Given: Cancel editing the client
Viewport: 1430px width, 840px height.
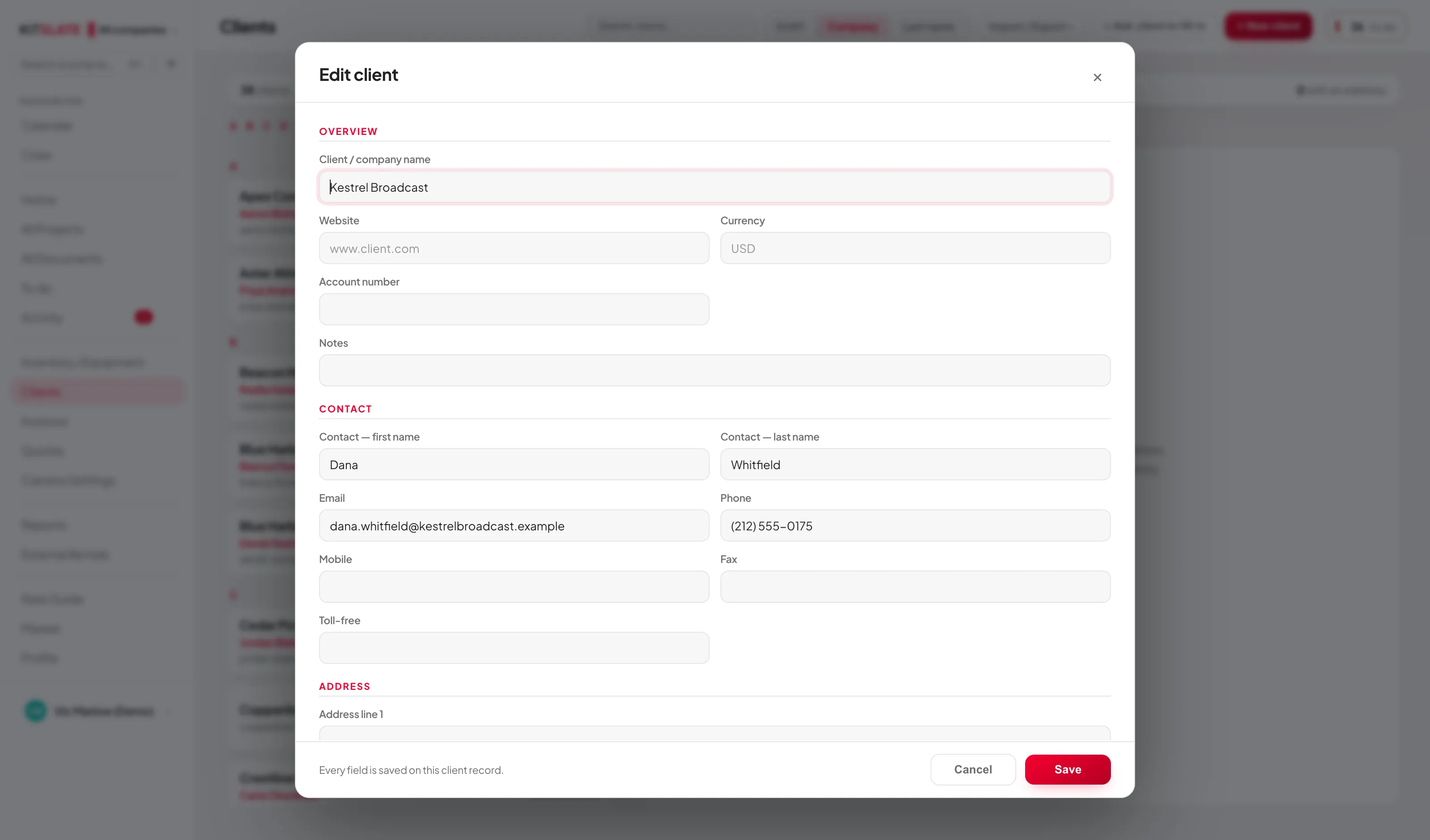Looking at the screenshot, I should coord(973,769).
